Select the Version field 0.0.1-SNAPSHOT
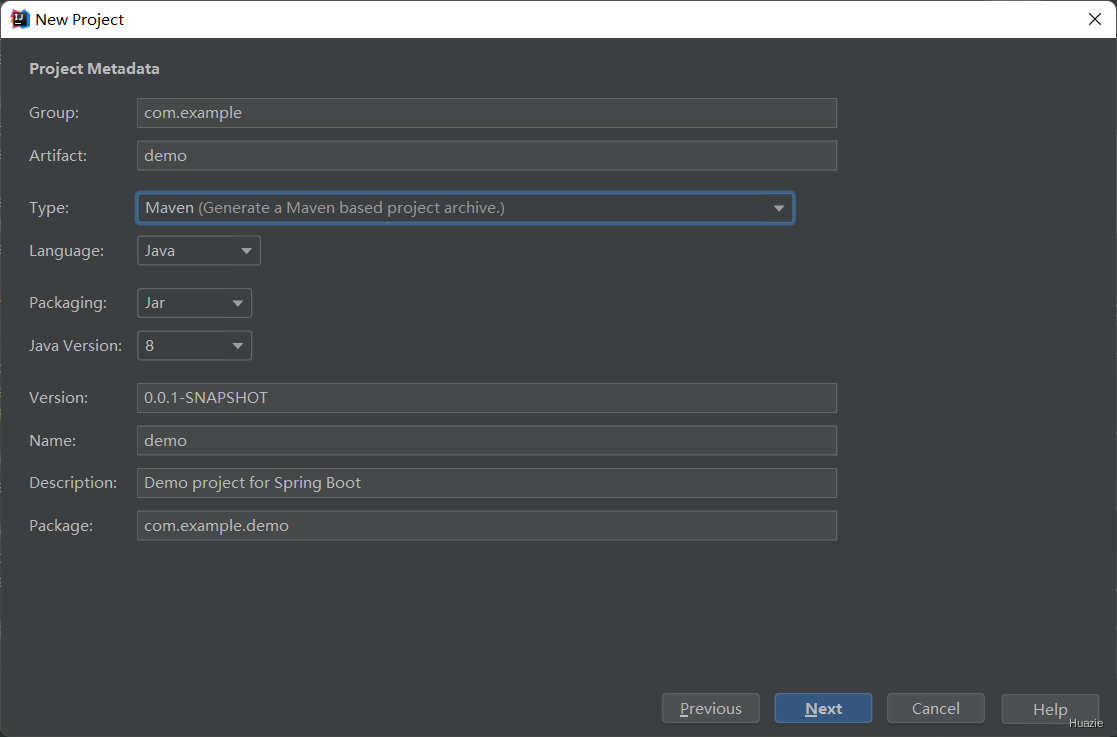The image size is (1117, 737). tap(487, 397)
